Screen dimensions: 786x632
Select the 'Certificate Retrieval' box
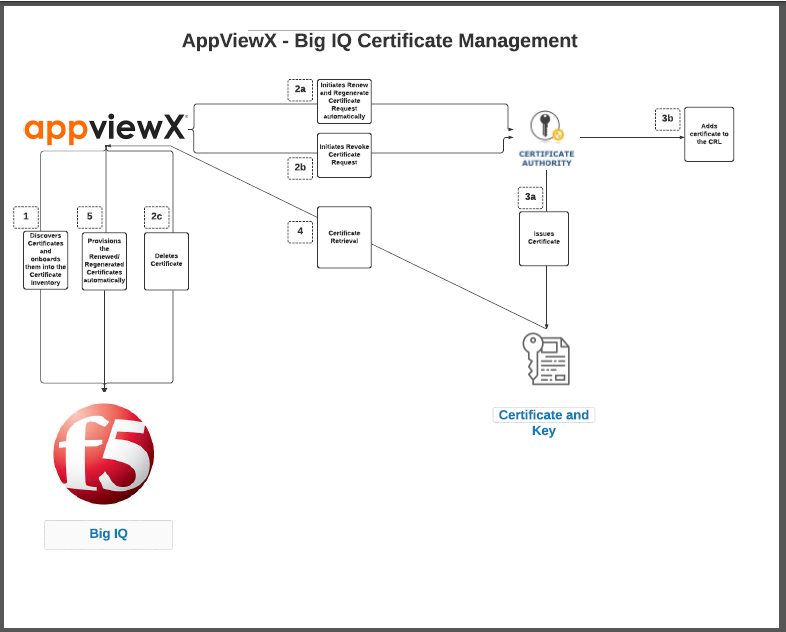[x=344, y=238]
